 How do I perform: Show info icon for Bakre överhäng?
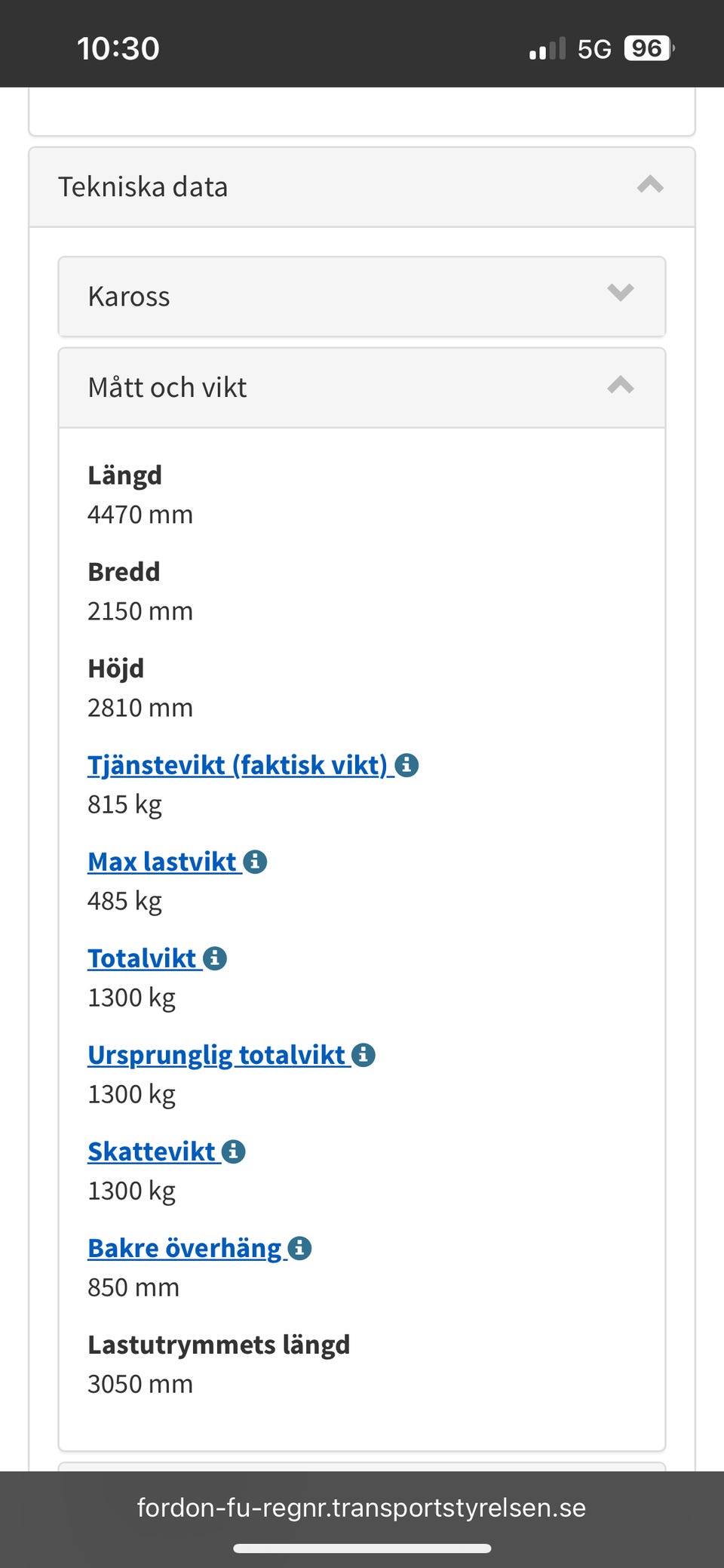coord(299,1248)
